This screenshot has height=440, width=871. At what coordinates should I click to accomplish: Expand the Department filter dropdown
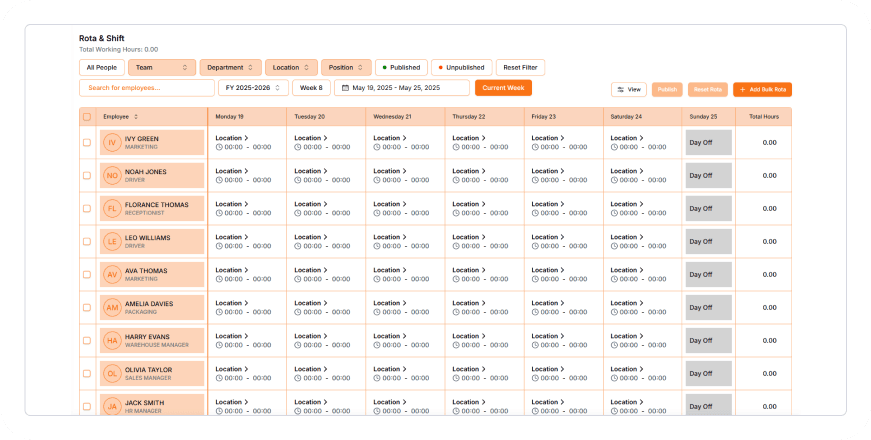pyautogui.click(x=230, y=68)
